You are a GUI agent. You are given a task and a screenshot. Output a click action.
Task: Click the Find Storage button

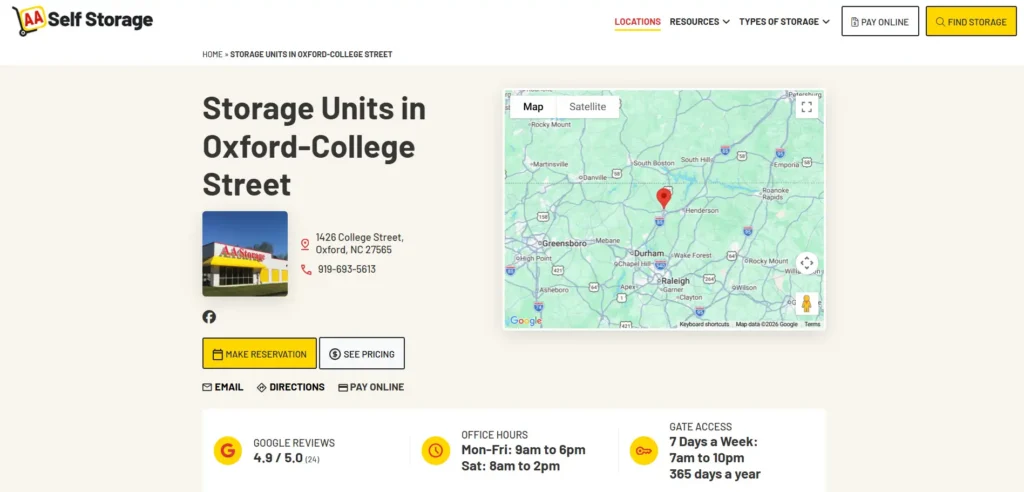coord(971,22)
